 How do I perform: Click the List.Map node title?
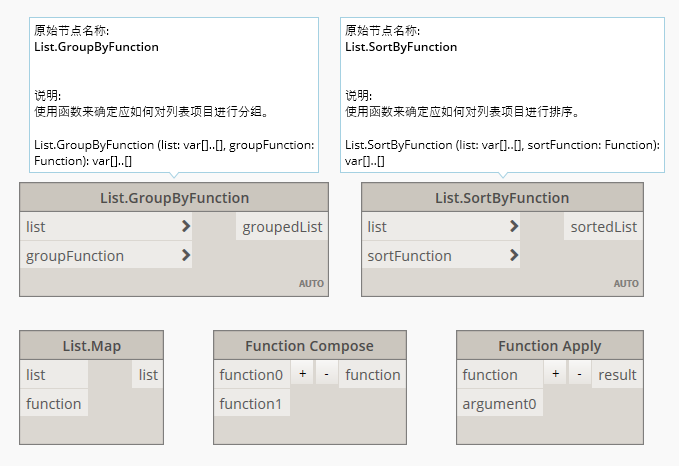click(91, 346)
